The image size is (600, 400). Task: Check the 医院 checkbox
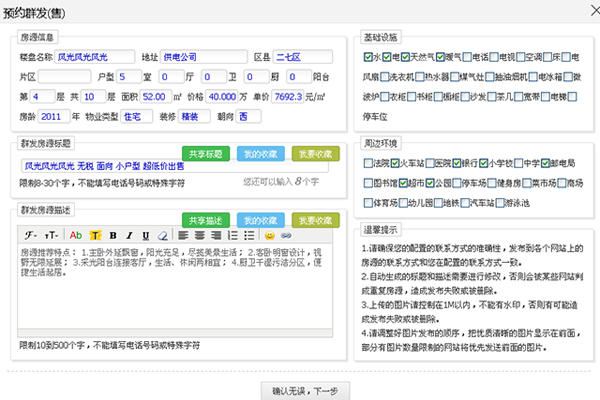pos(430,163)
